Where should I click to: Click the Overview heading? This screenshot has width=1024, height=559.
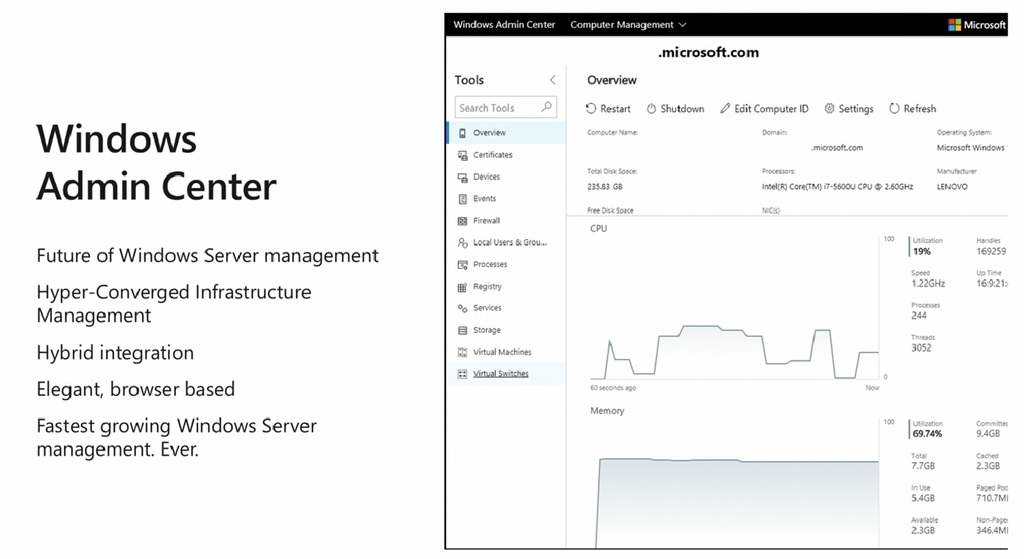coord(611,80)
